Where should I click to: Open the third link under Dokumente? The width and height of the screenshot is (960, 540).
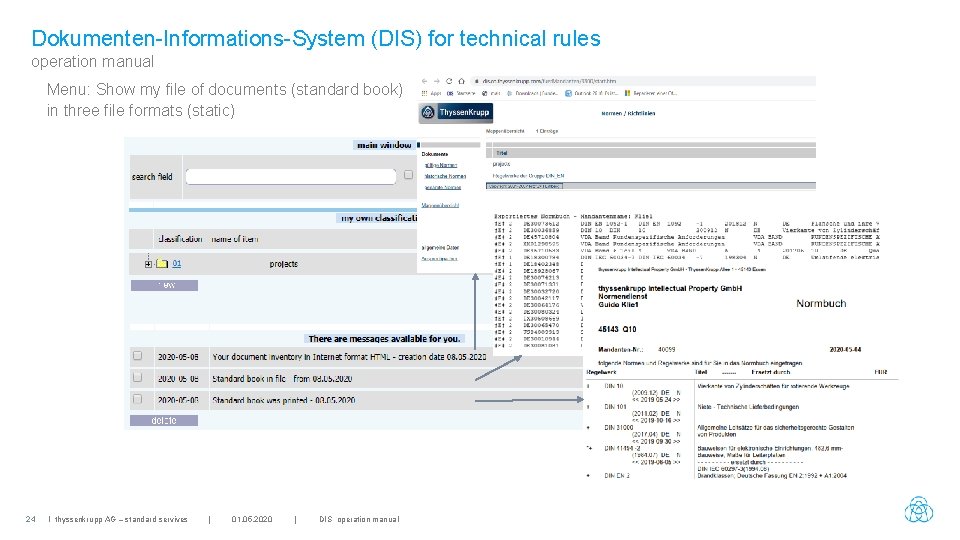tap(443, 187)
